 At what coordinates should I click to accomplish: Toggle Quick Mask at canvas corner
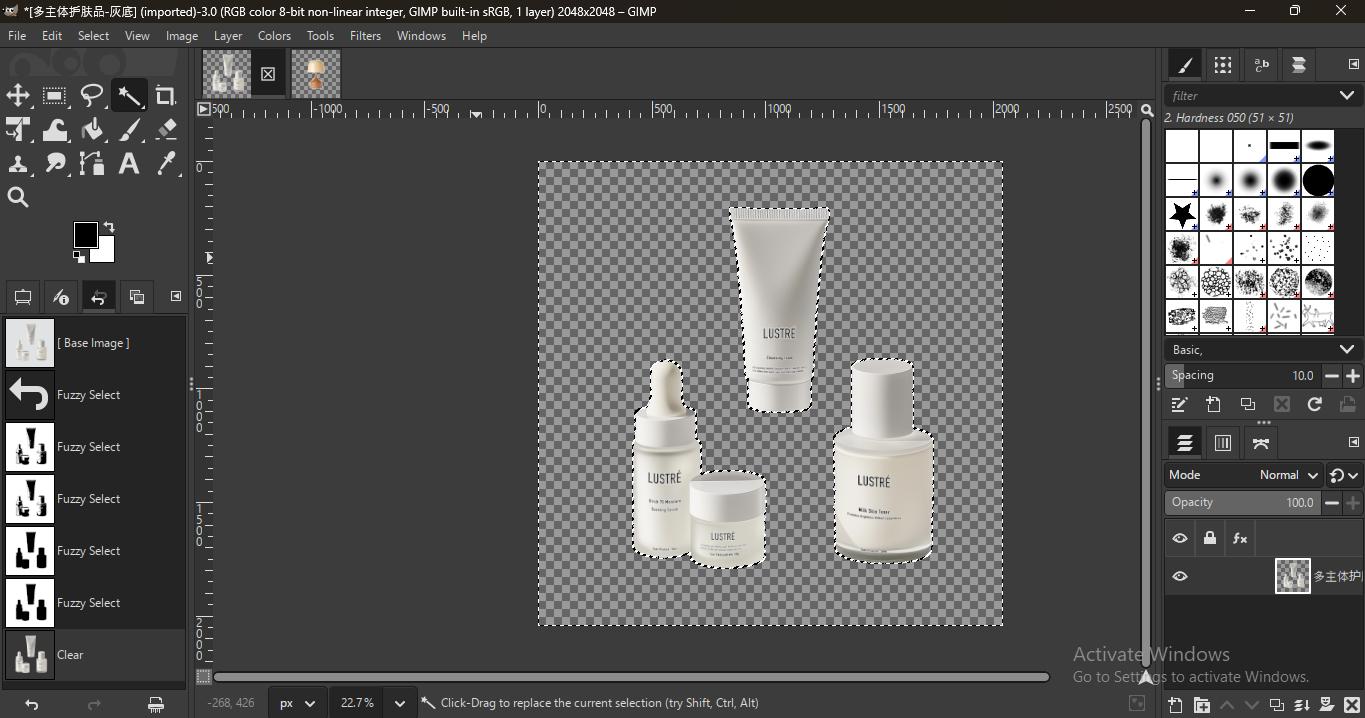(203, 677)
